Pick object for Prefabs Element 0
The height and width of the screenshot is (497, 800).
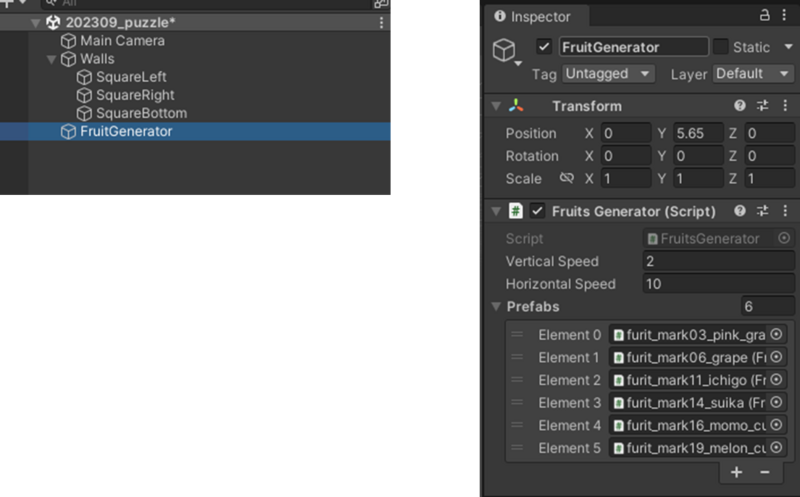coord(777,334)
